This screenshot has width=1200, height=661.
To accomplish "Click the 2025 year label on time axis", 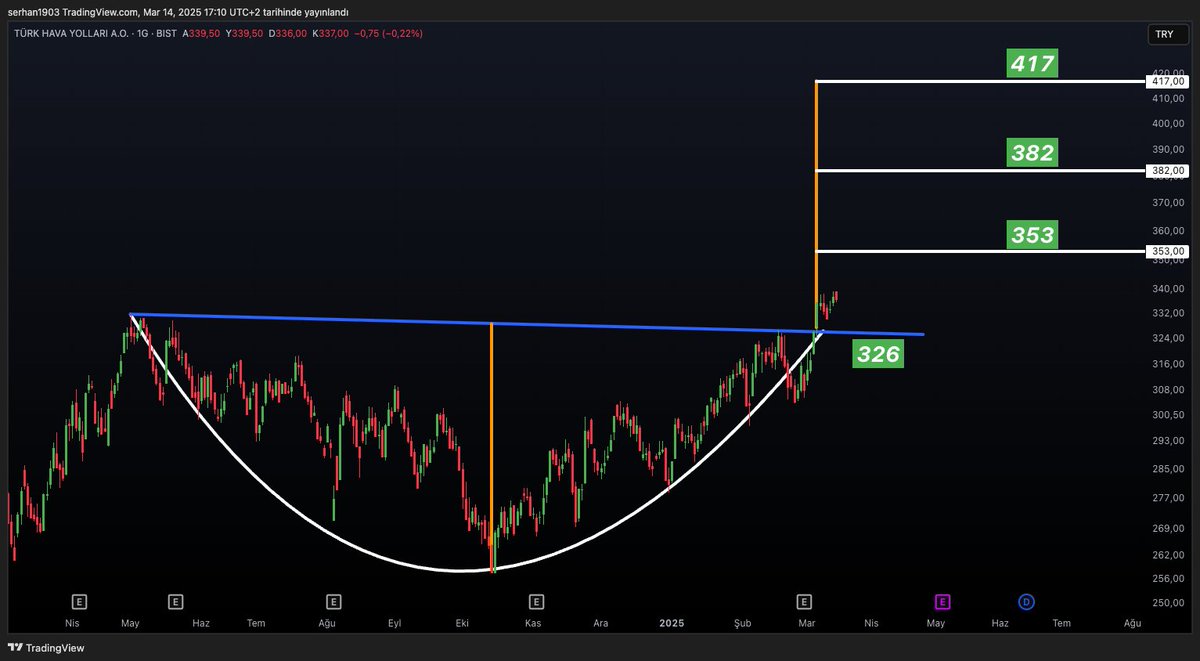I will click(672, 623).
